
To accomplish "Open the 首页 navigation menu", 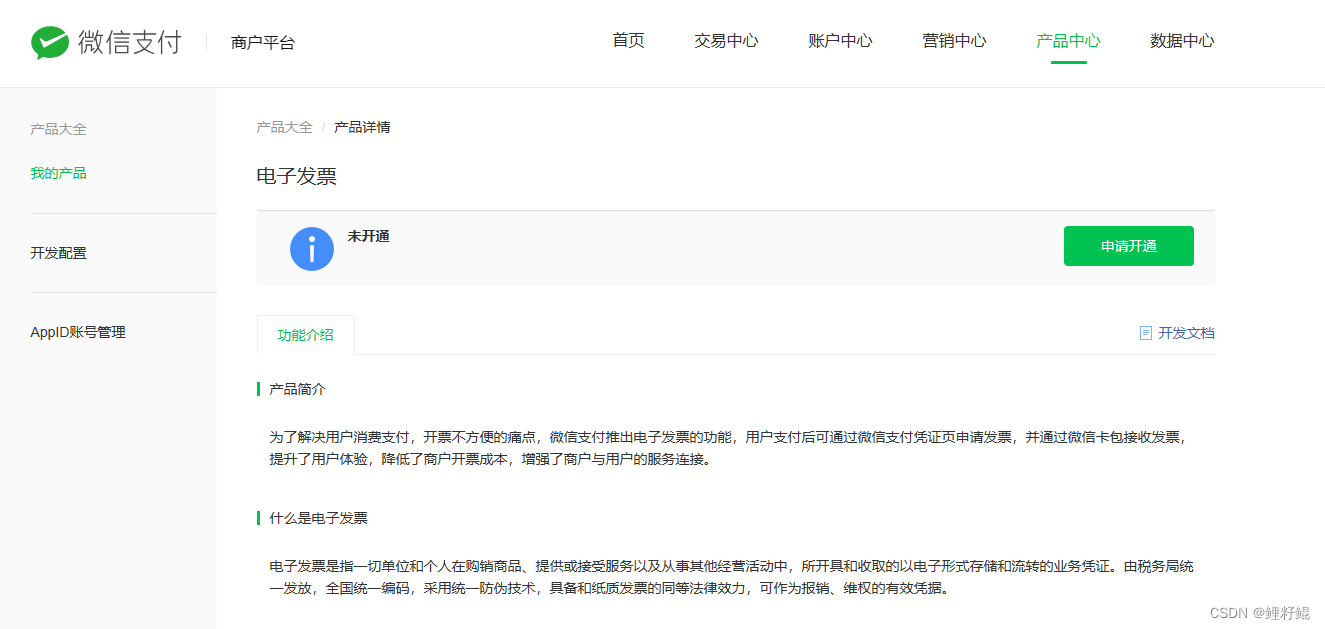I will tap(628, 41).
